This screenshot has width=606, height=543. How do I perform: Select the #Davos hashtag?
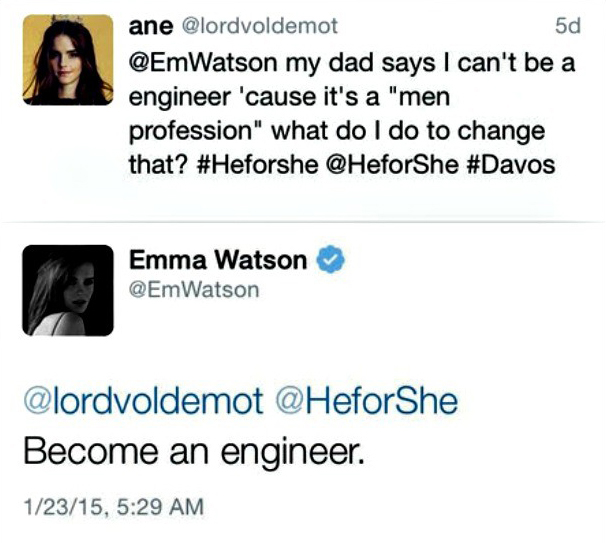tap(511, 164)
